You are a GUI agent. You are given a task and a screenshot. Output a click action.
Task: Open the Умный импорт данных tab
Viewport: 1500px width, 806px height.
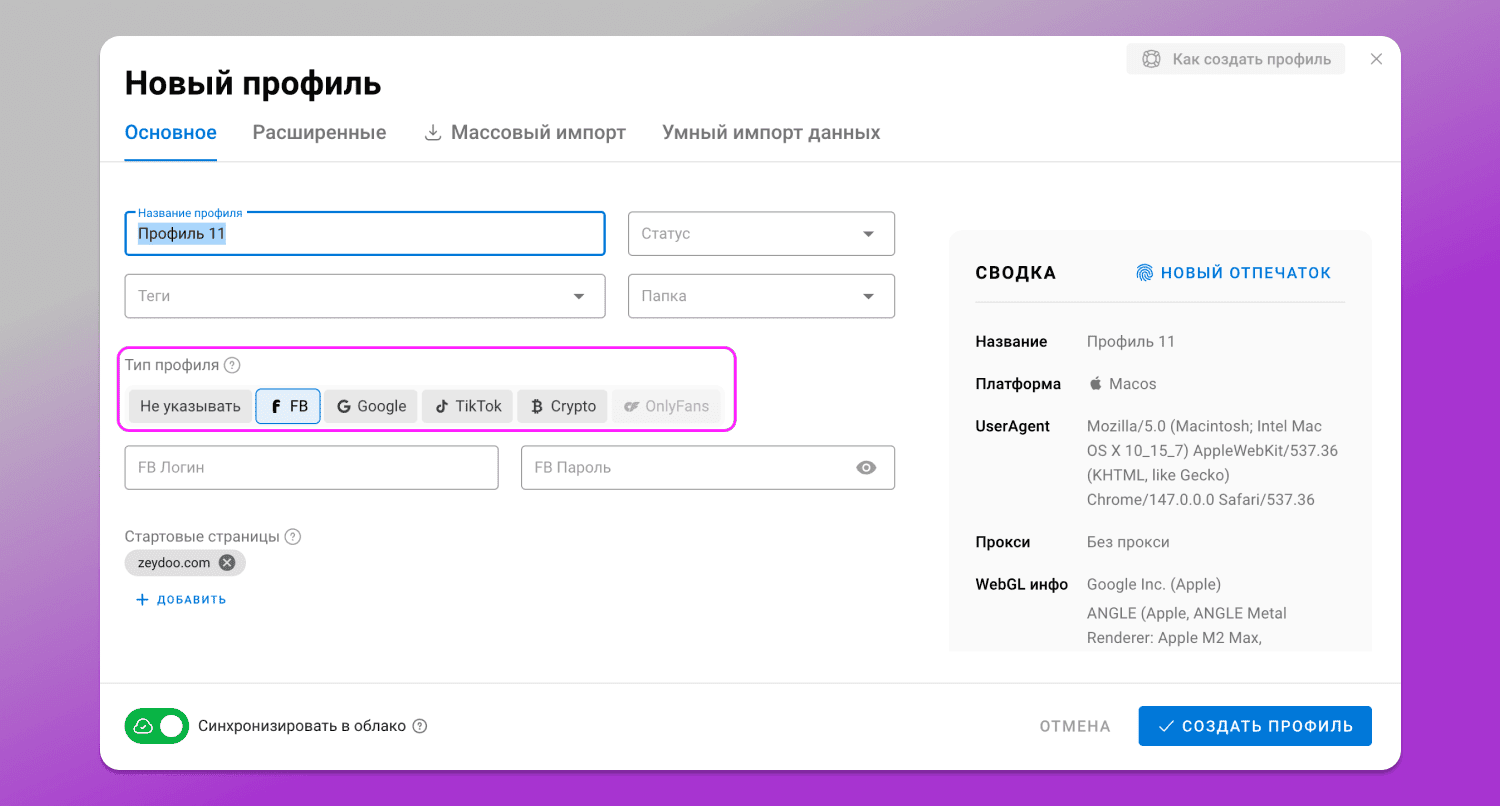[771, 133]
